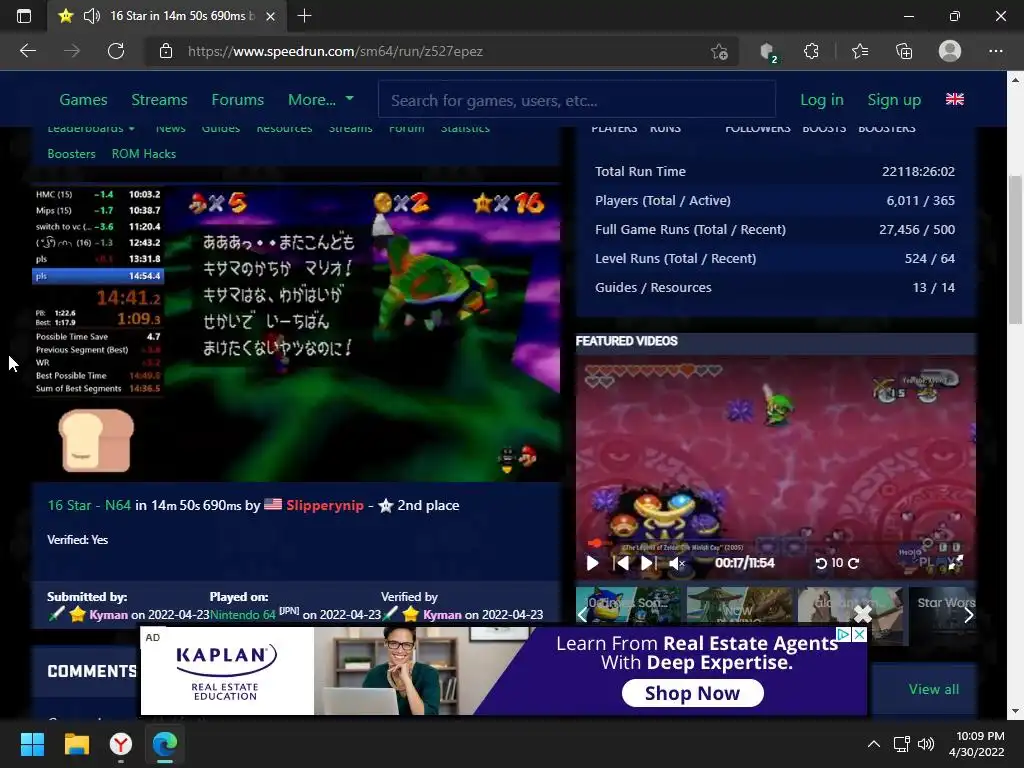Show next featured video thumbnails
Viewport: 1024px width, 768px height.
pos(968,615)
